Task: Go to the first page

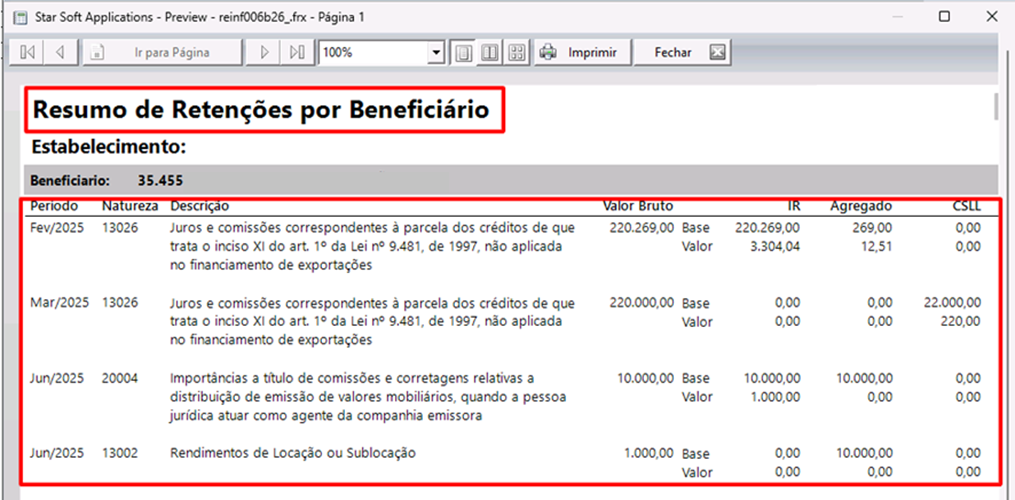Action: click(27, 52)
